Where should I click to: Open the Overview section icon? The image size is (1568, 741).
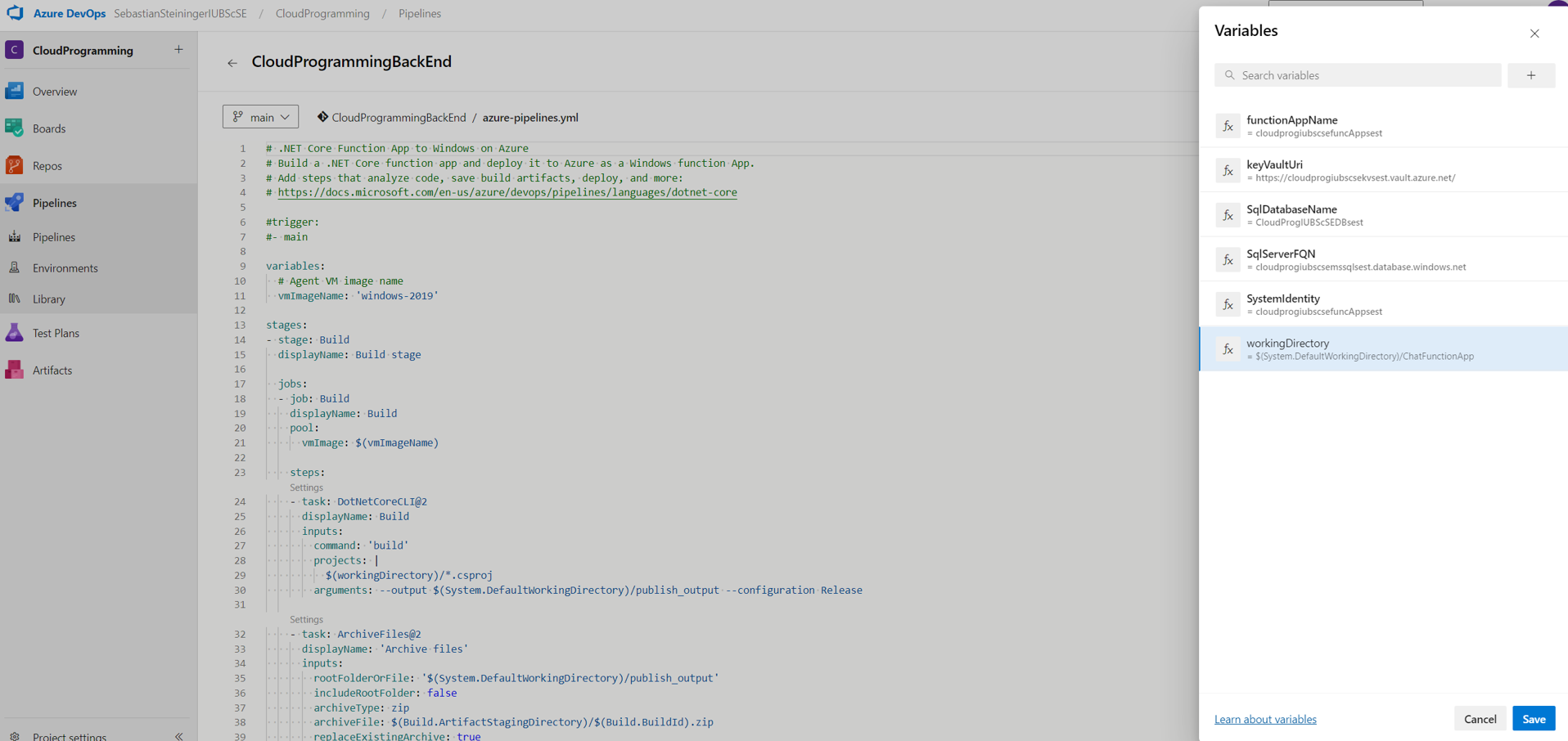pos(15,91)
